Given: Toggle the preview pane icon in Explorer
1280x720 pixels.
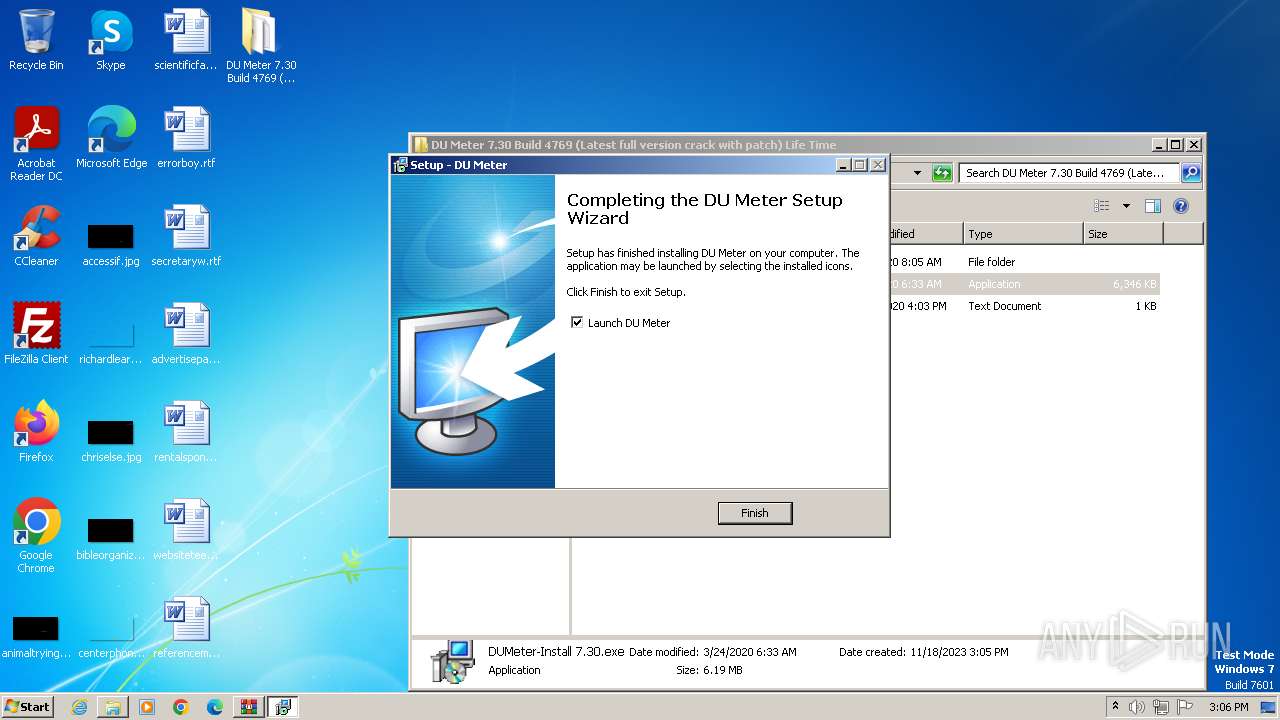Looking at the screenshot, I should [1152, 206].
